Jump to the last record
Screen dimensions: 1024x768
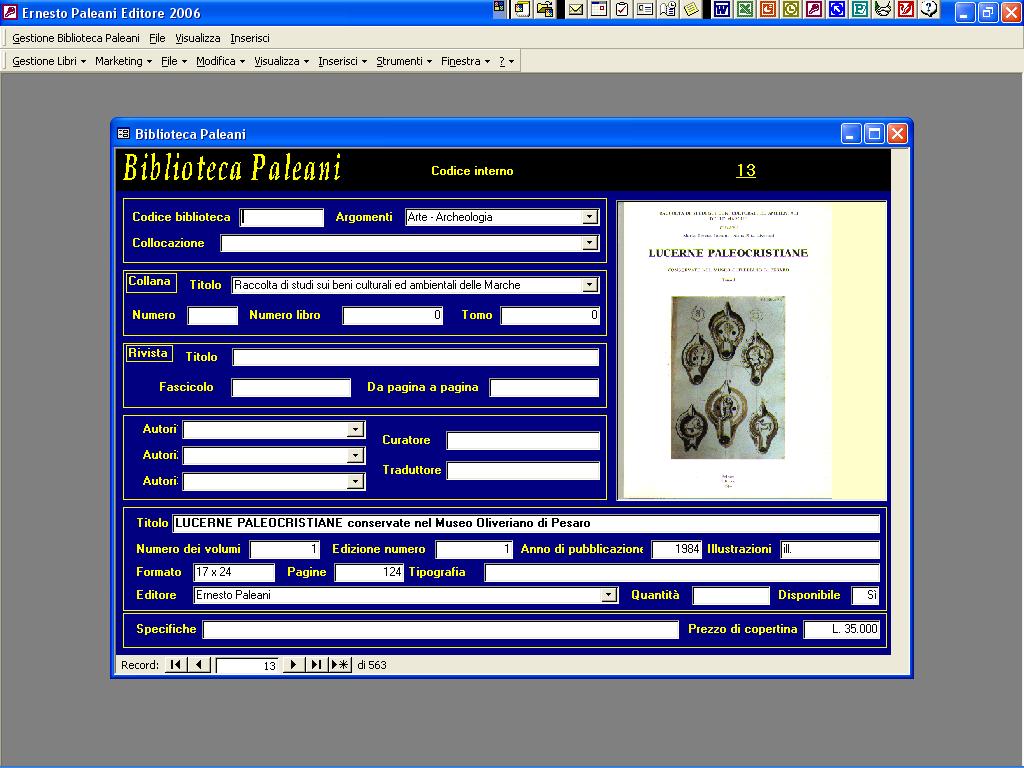[316, 665]
